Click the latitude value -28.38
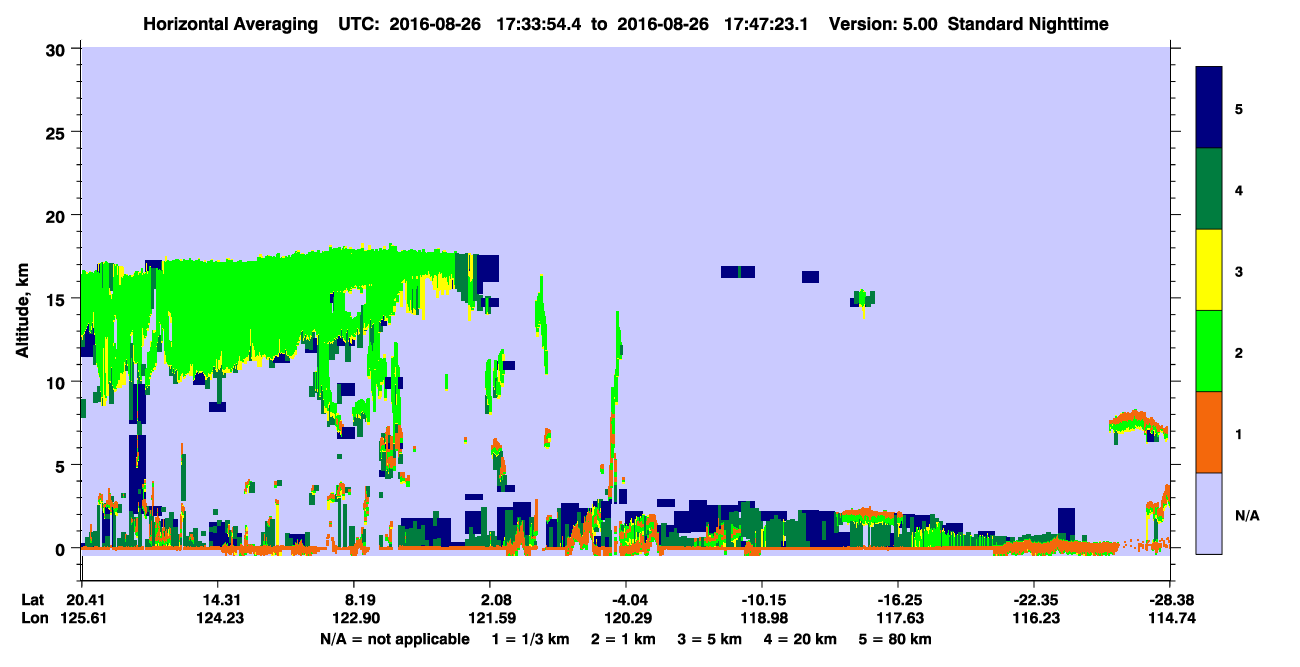Image resolution: width=1300 pixels, height=667 pixels. tap(1169, 599)
